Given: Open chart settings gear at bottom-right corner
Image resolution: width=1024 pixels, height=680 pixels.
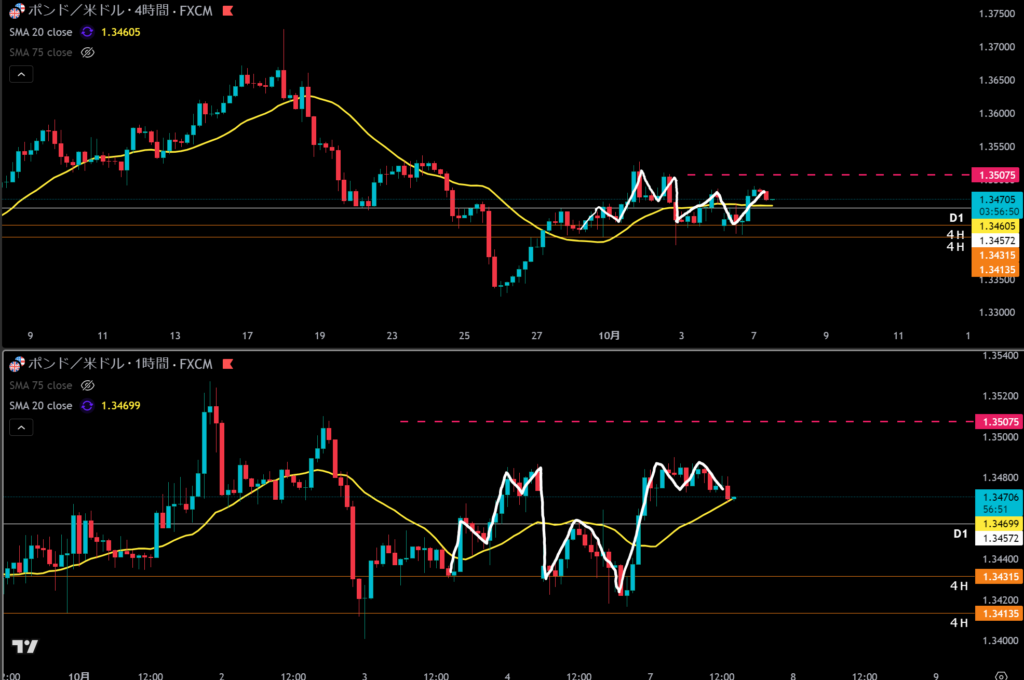Looking at the screenshot, I should coord(1001,675).
